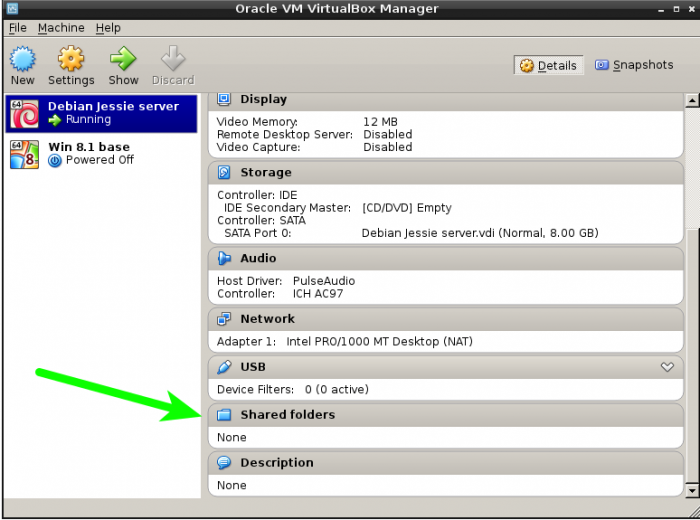The image size is (700, 520).
Task: Click the green Show arrow toolbar icon
Action: [x=123, y=58]
